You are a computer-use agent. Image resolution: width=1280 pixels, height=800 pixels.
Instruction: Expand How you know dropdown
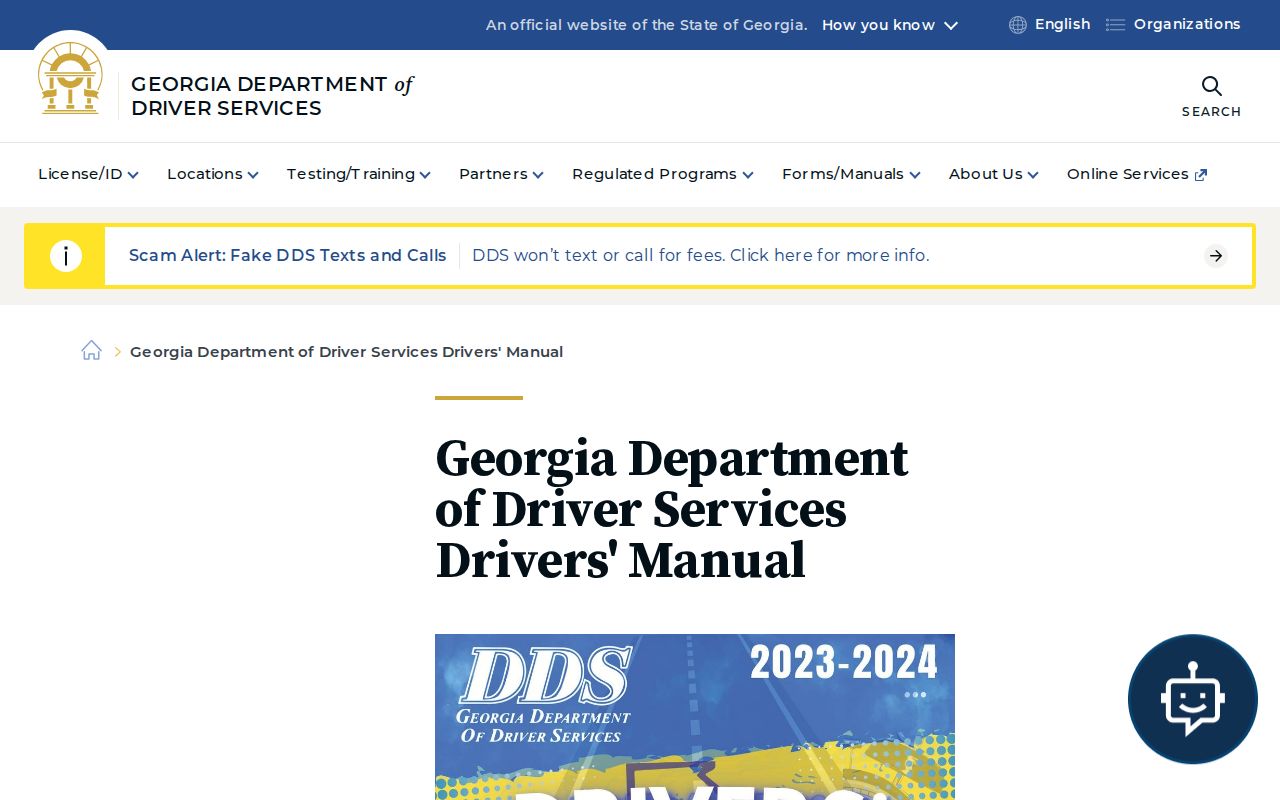point(890,25)
